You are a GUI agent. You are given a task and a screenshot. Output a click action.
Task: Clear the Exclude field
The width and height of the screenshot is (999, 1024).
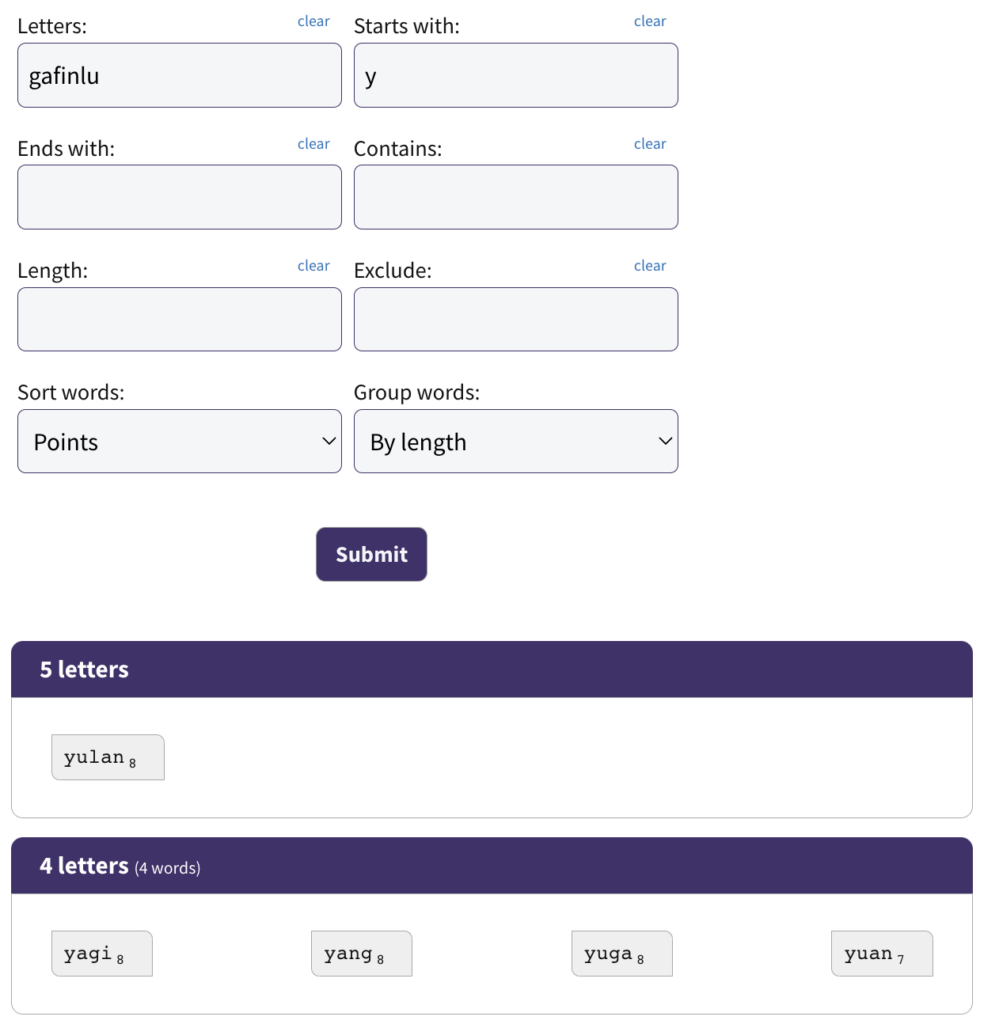point(650,266)
